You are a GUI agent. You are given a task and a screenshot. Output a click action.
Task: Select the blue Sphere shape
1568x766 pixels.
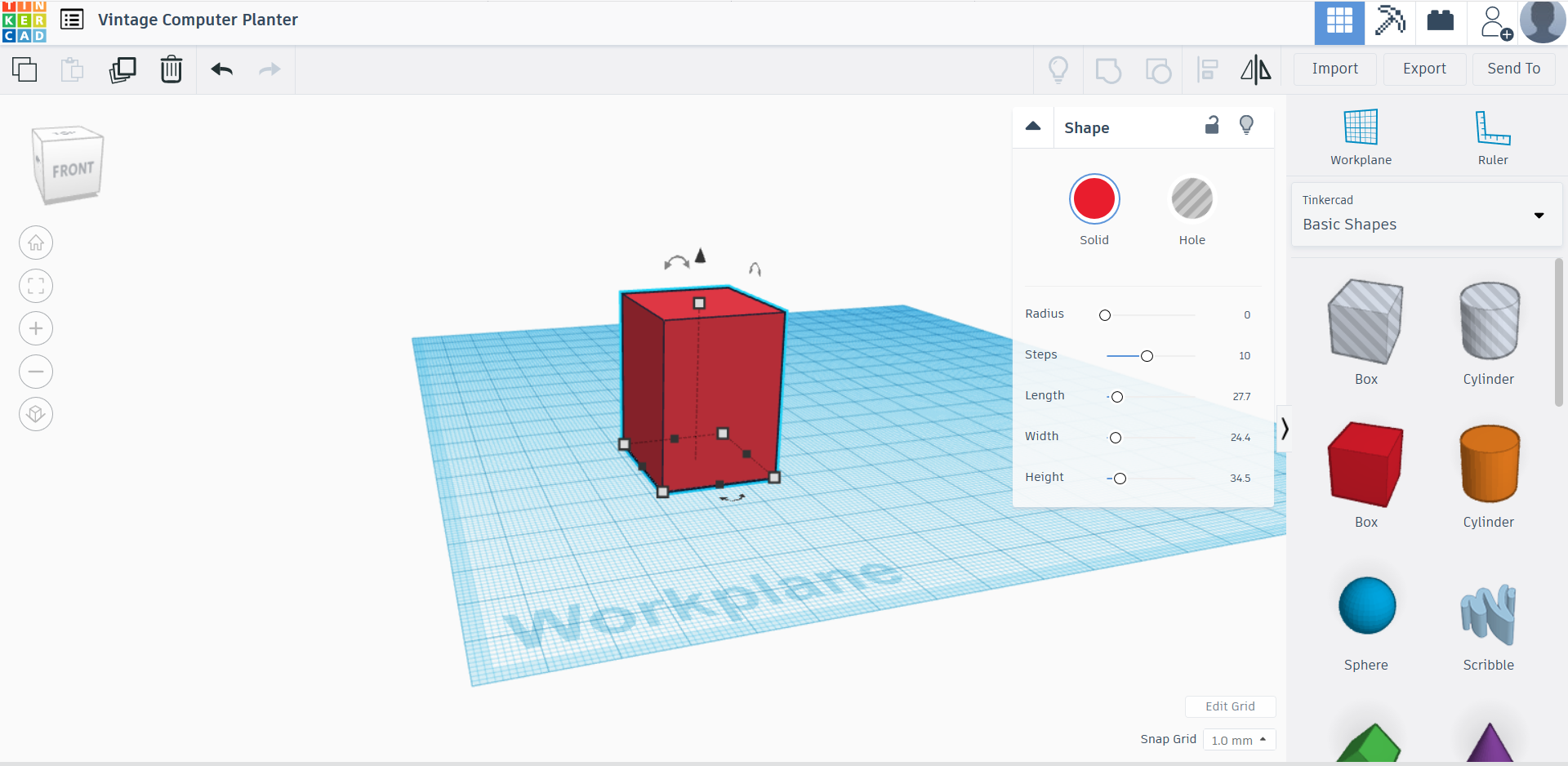coord(1367,606)
